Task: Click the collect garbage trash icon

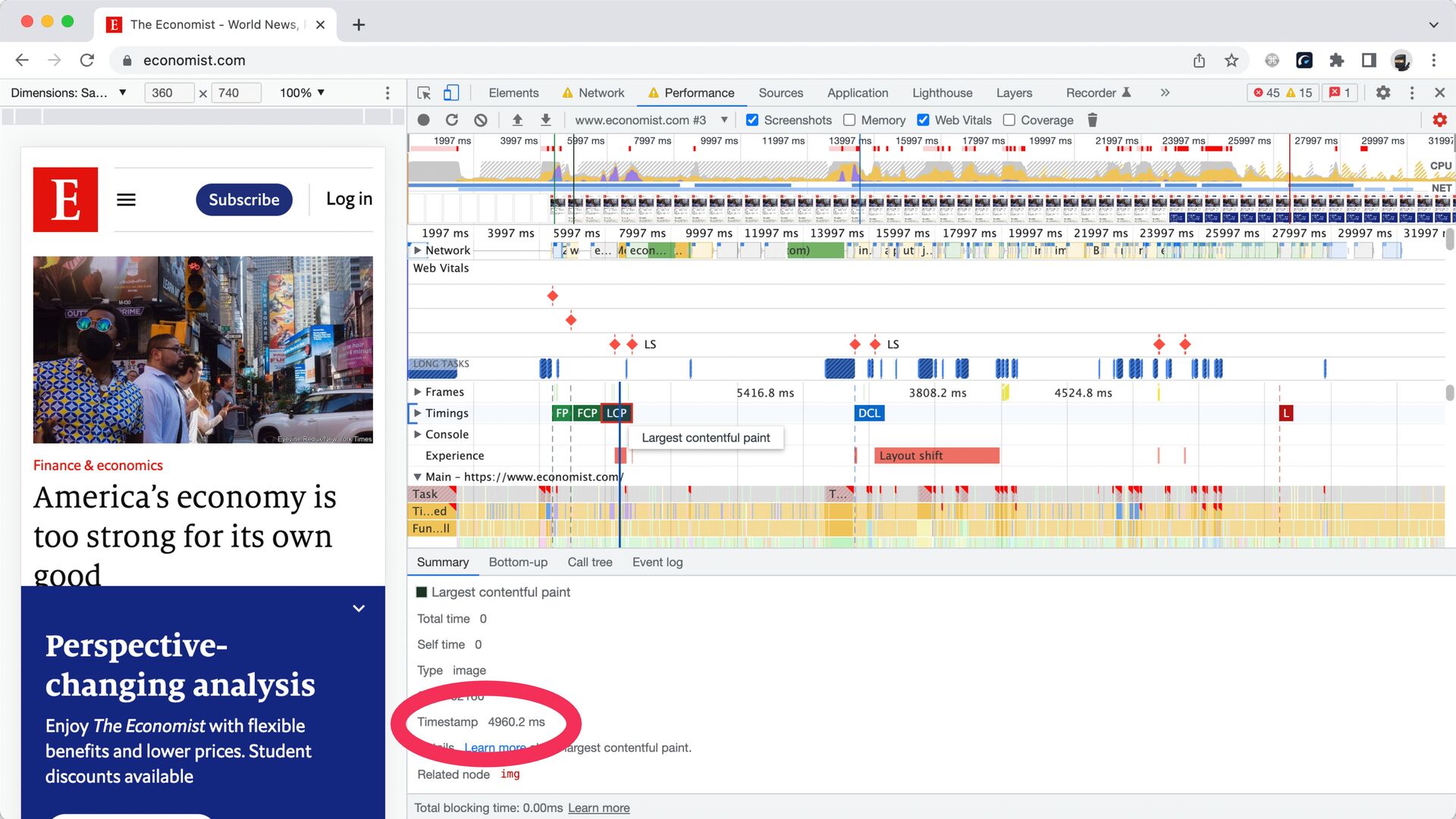Action: 1092,120
